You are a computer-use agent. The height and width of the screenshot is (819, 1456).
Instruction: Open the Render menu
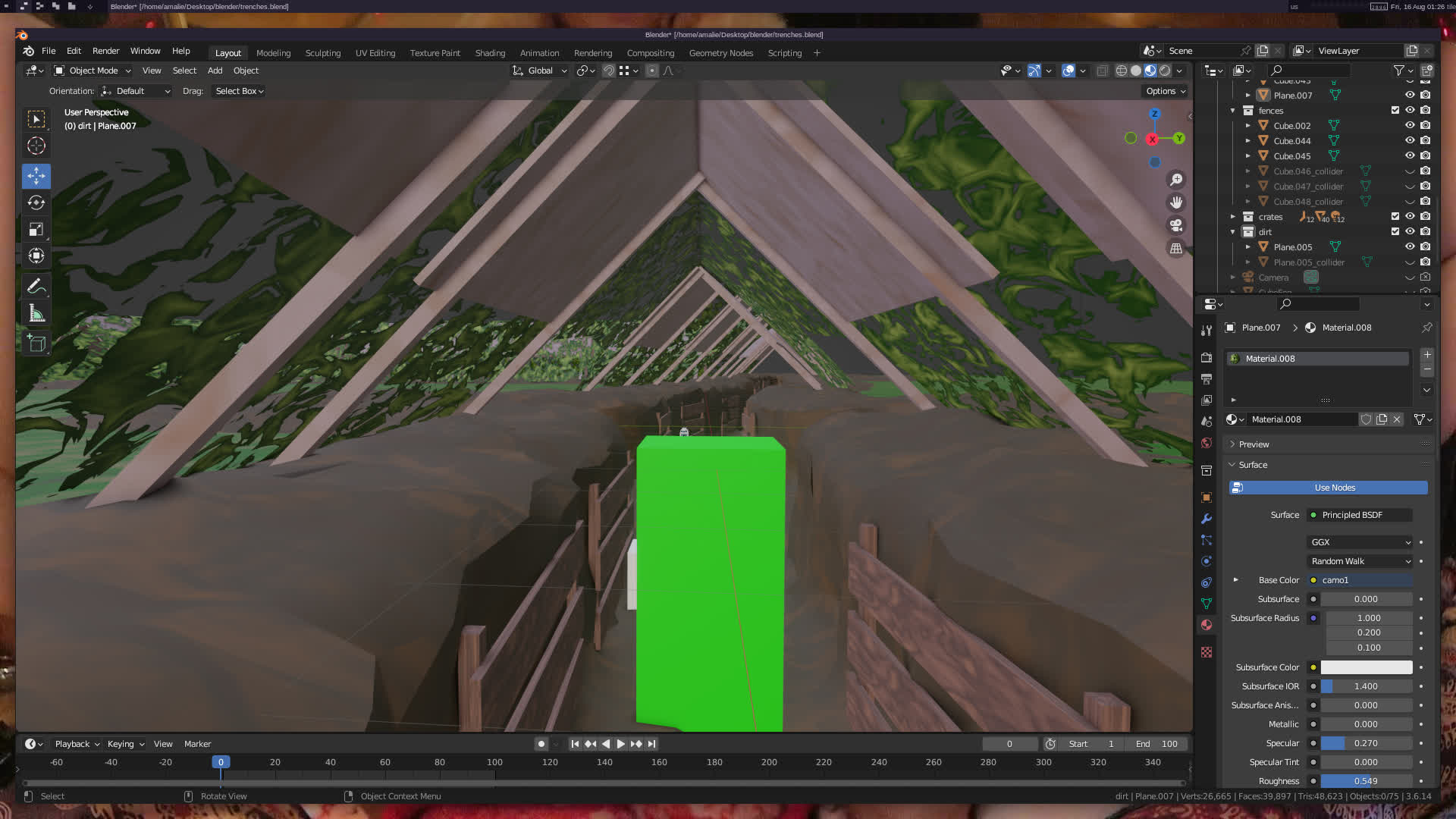pyautogui.click(x=105, y=51)
